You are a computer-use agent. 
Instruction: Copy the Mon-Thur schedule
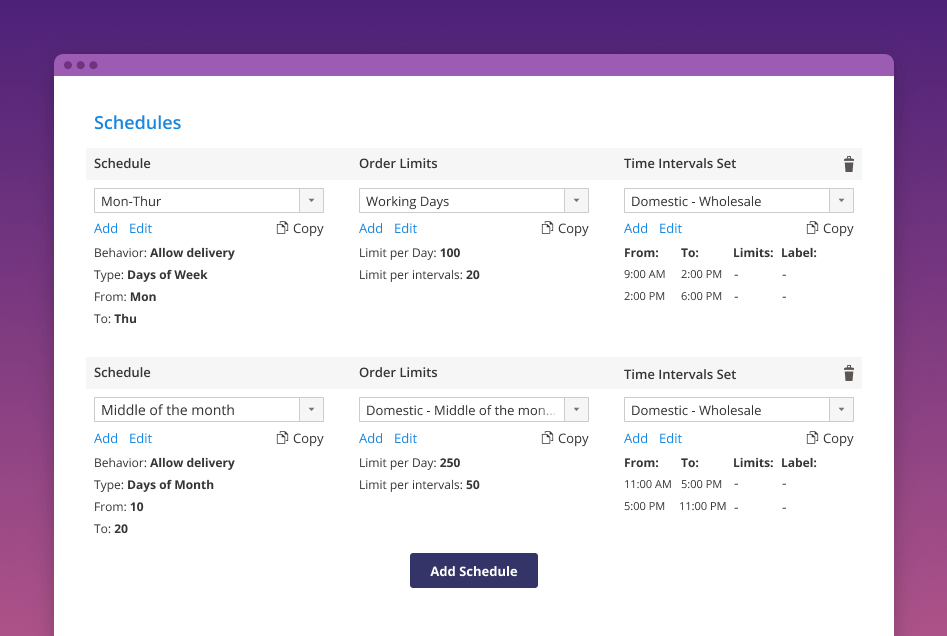300,228
